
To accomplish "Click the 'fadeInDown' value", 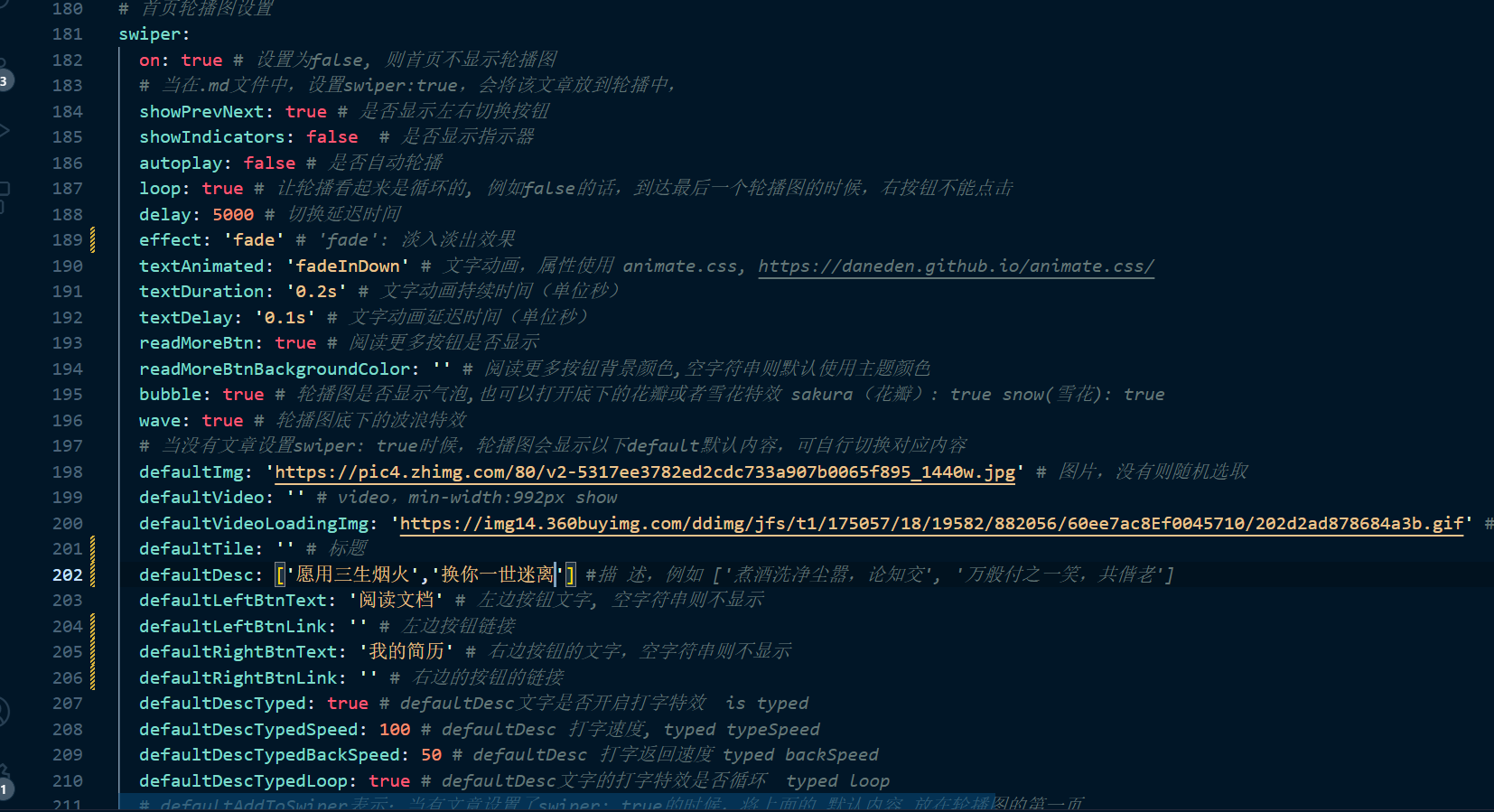I will 348,266.
